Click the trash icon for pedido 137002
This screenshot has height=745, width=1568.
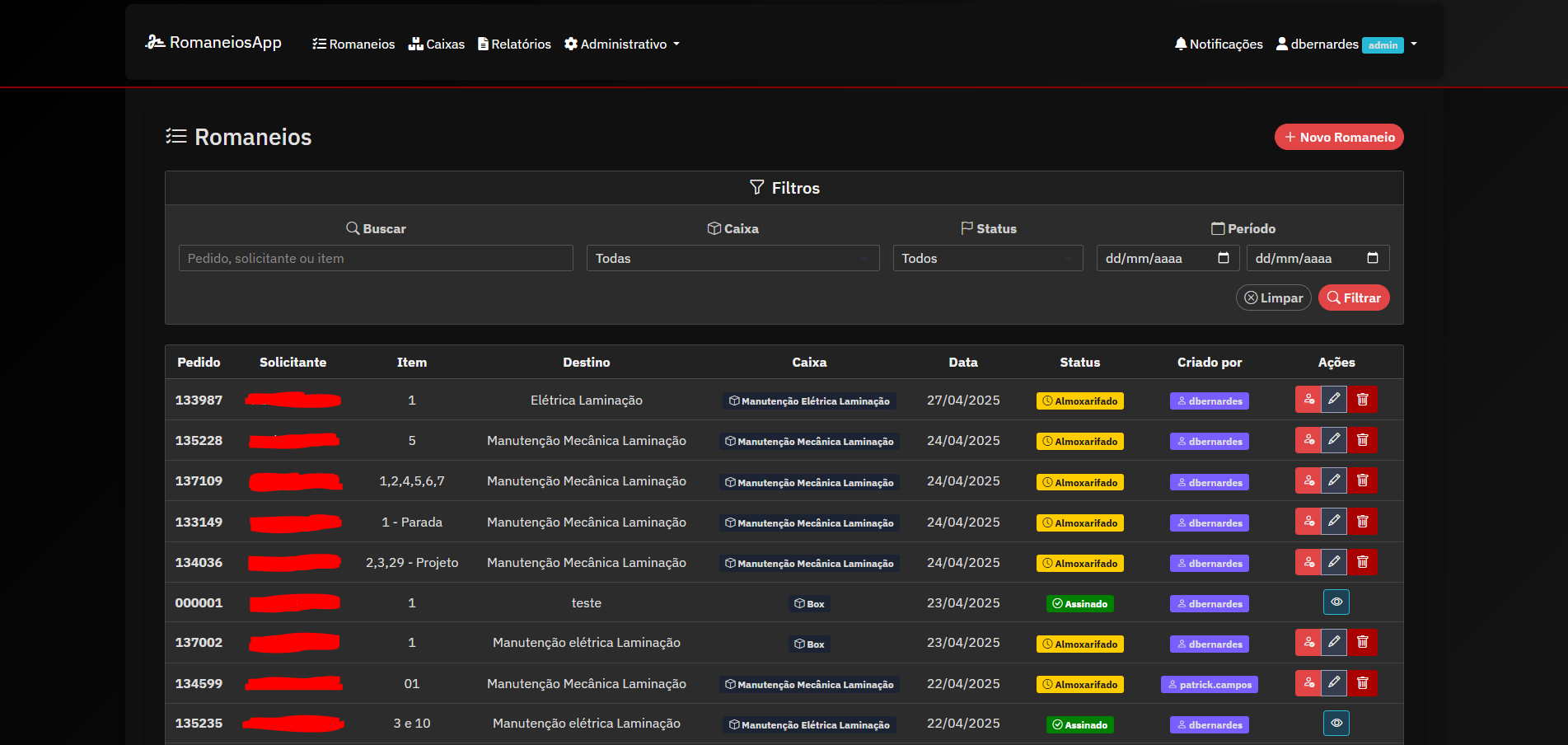pyautogui.click(x=1363, y=643)
